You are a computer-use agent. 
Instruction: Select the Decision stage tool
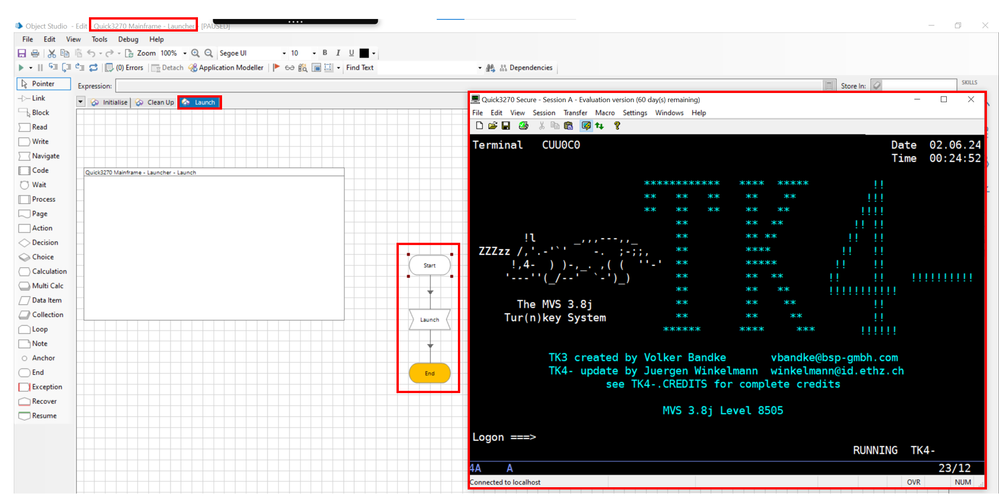point(44,242)
